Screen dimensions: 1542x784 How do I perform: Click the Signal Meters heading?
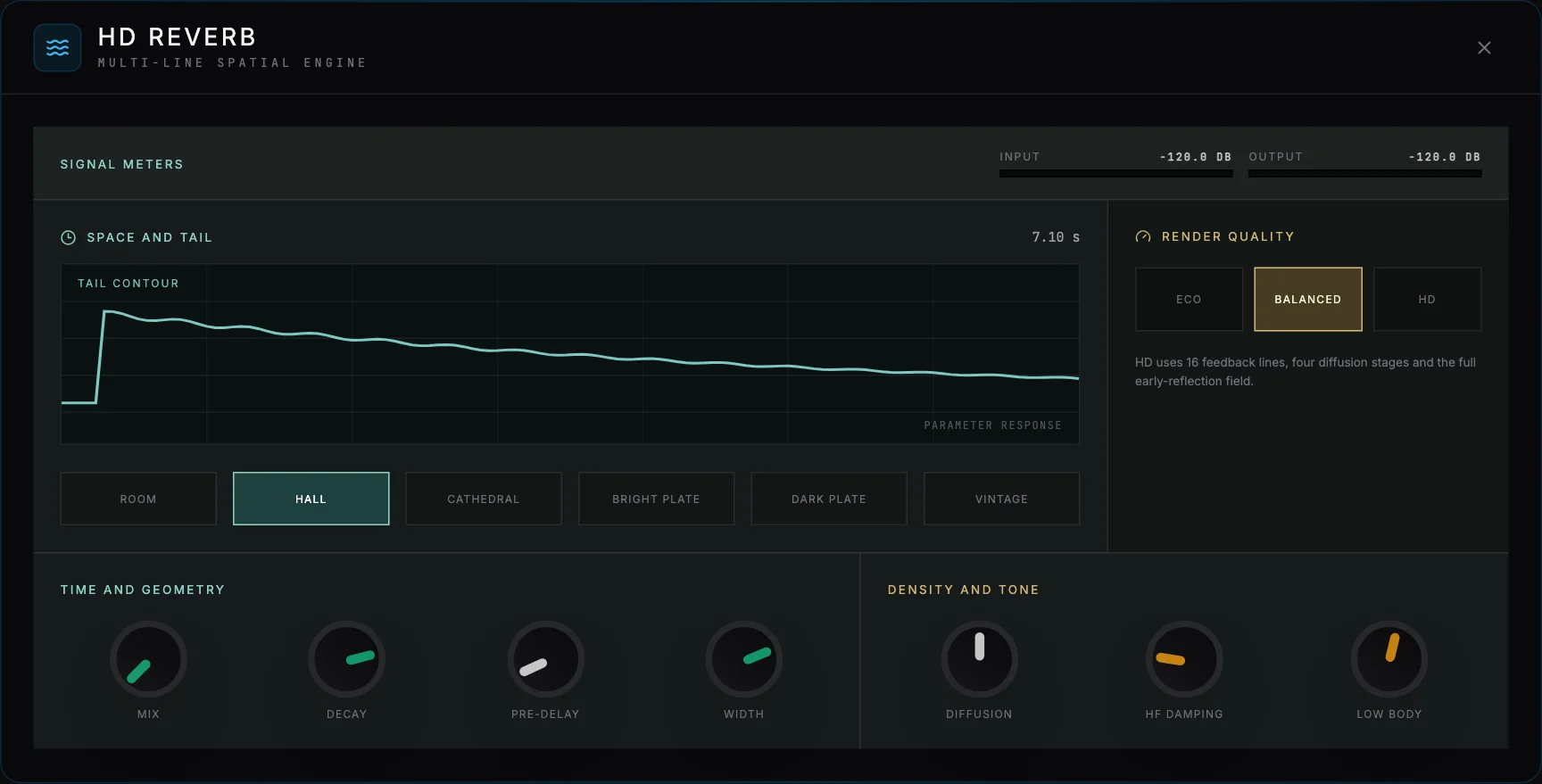tap(122, 164)
